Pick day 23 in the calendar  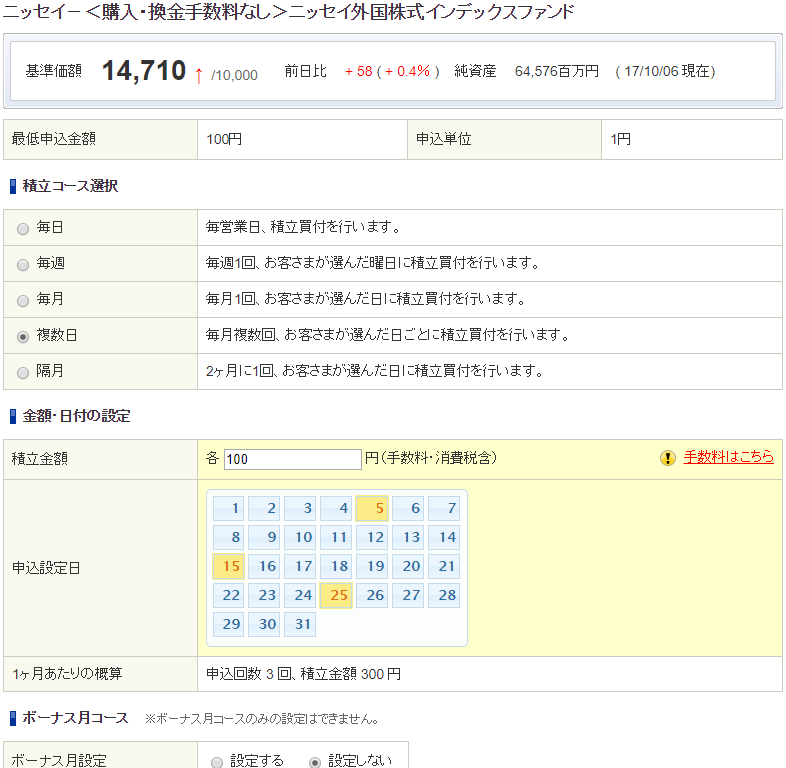tap(264, 596)
